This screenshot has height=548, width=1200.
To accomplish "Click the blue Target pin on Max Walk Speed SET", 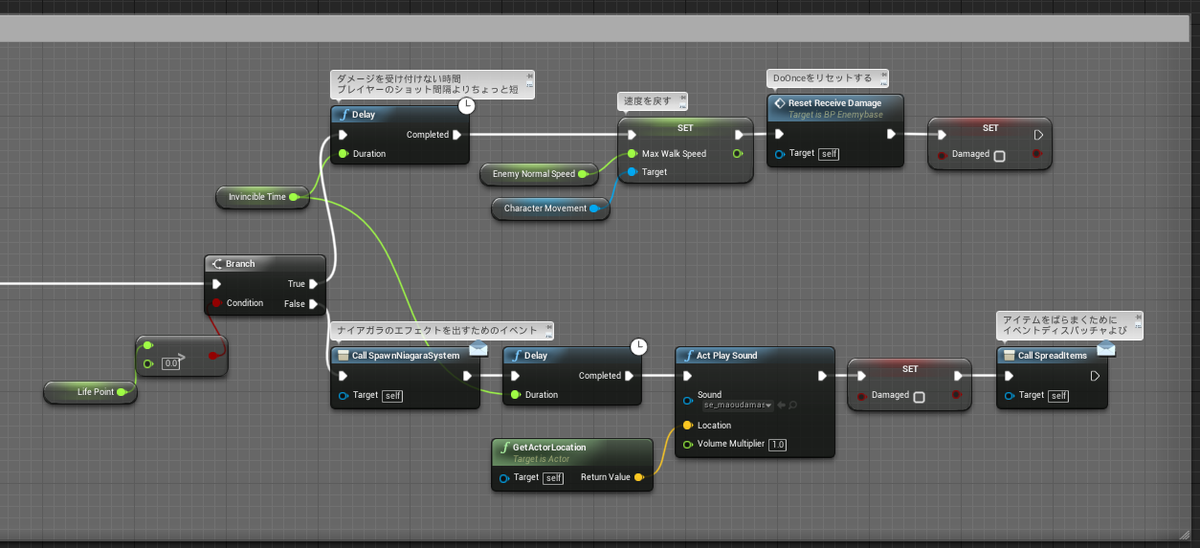I will pos(631,172).
